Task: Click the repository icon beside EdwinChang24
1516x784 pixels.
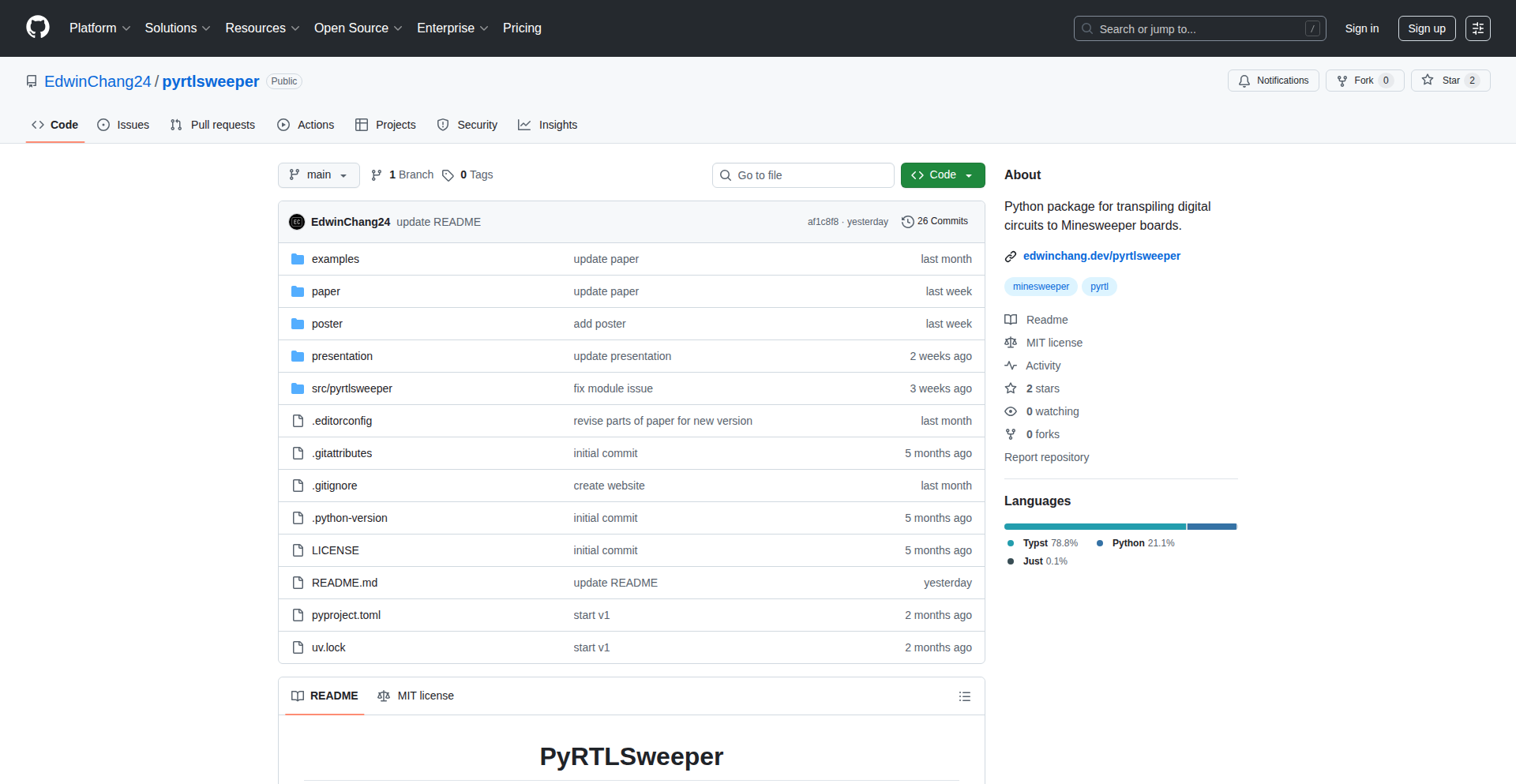Action: pos(32,81)
